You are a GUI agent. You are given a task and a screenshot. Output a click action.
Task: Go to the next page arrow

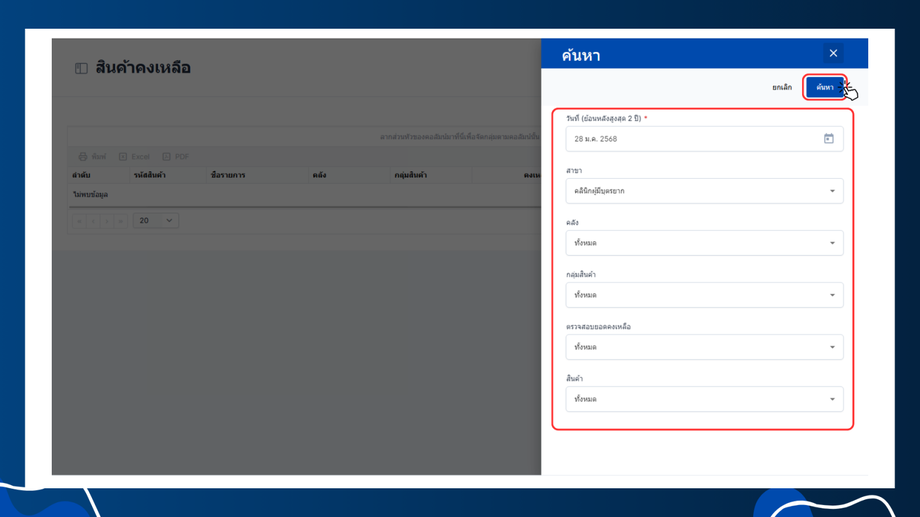point(107,221)
